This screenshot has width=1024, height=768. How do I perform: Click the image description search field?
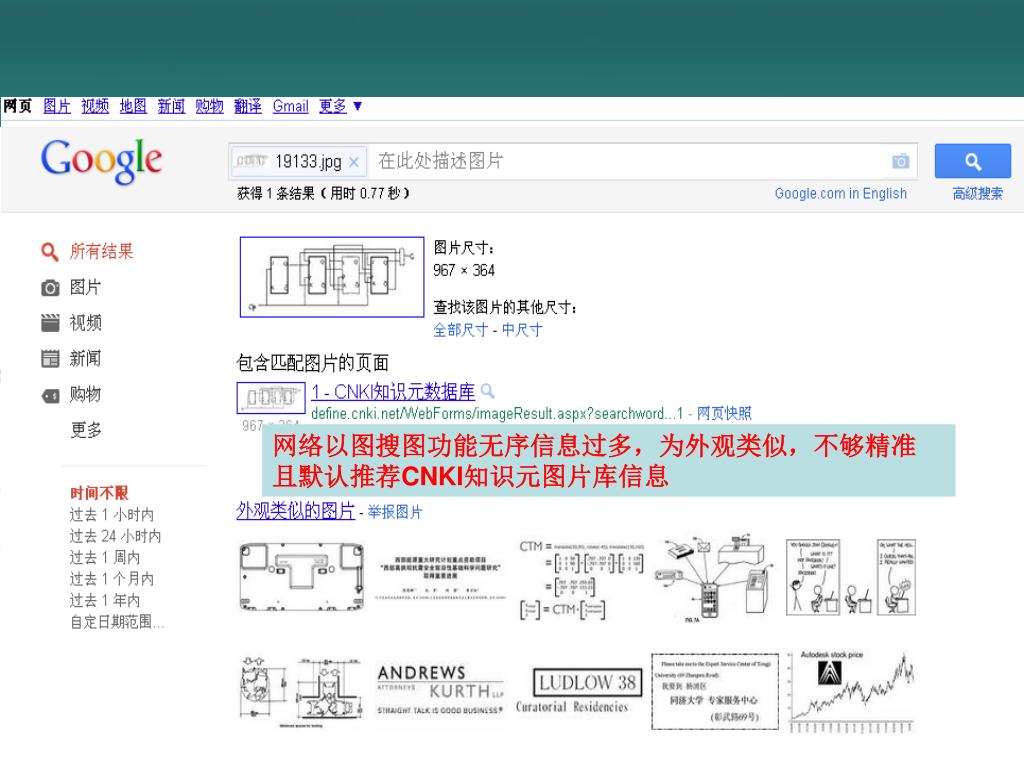point(627,161)
